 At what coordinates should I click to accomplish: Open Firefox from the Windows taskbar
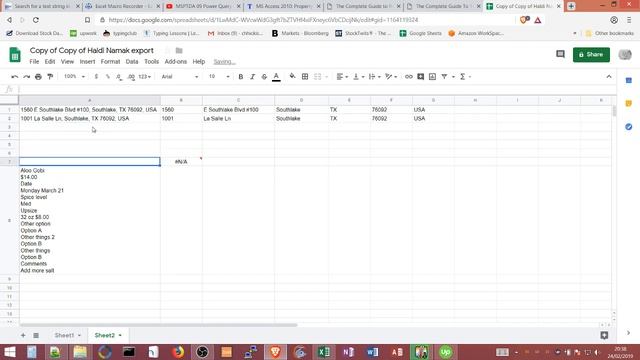178,352
